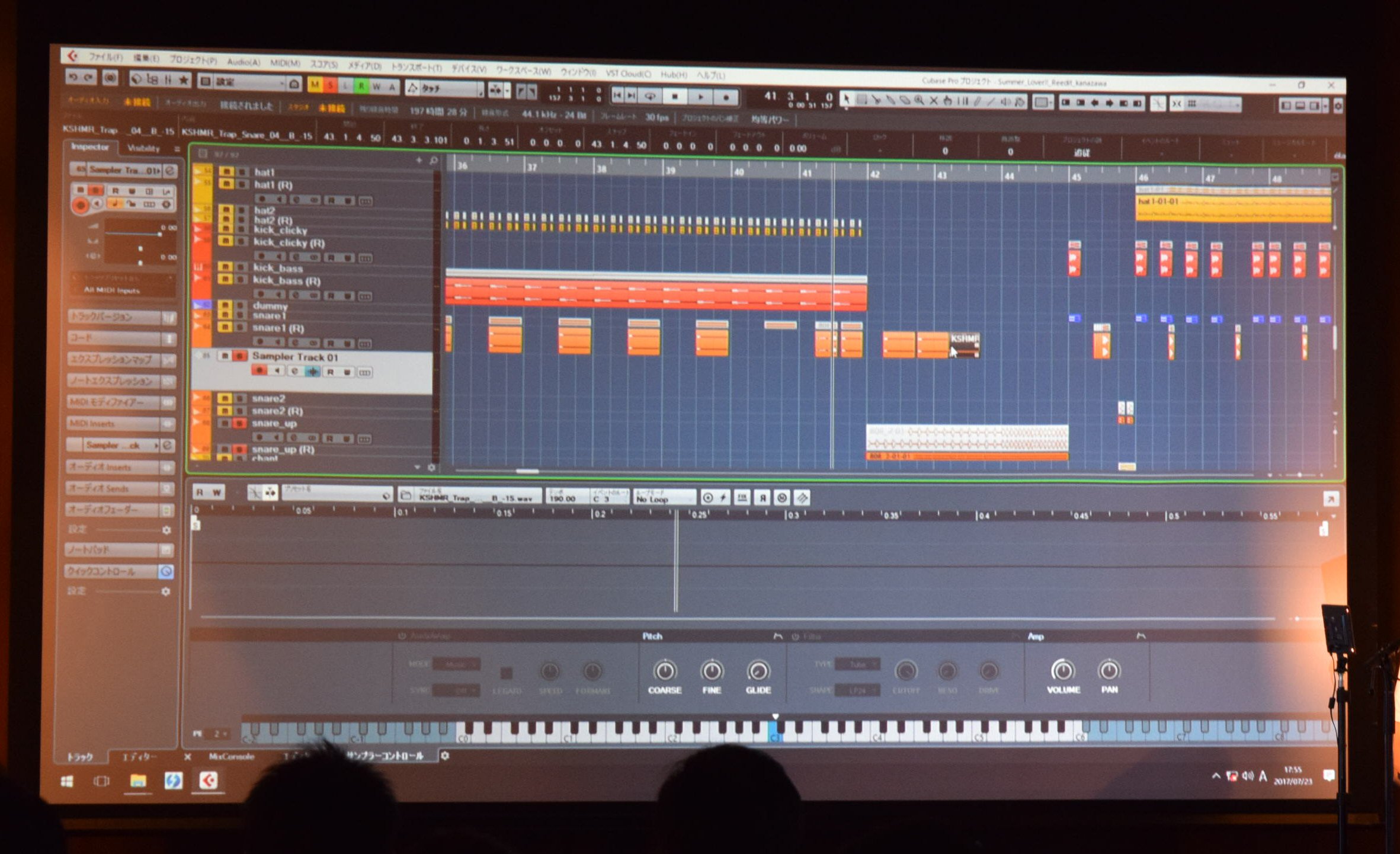The image size is (1400, 854).
Task: Select the Mute X tool
Action: [934, 101]
